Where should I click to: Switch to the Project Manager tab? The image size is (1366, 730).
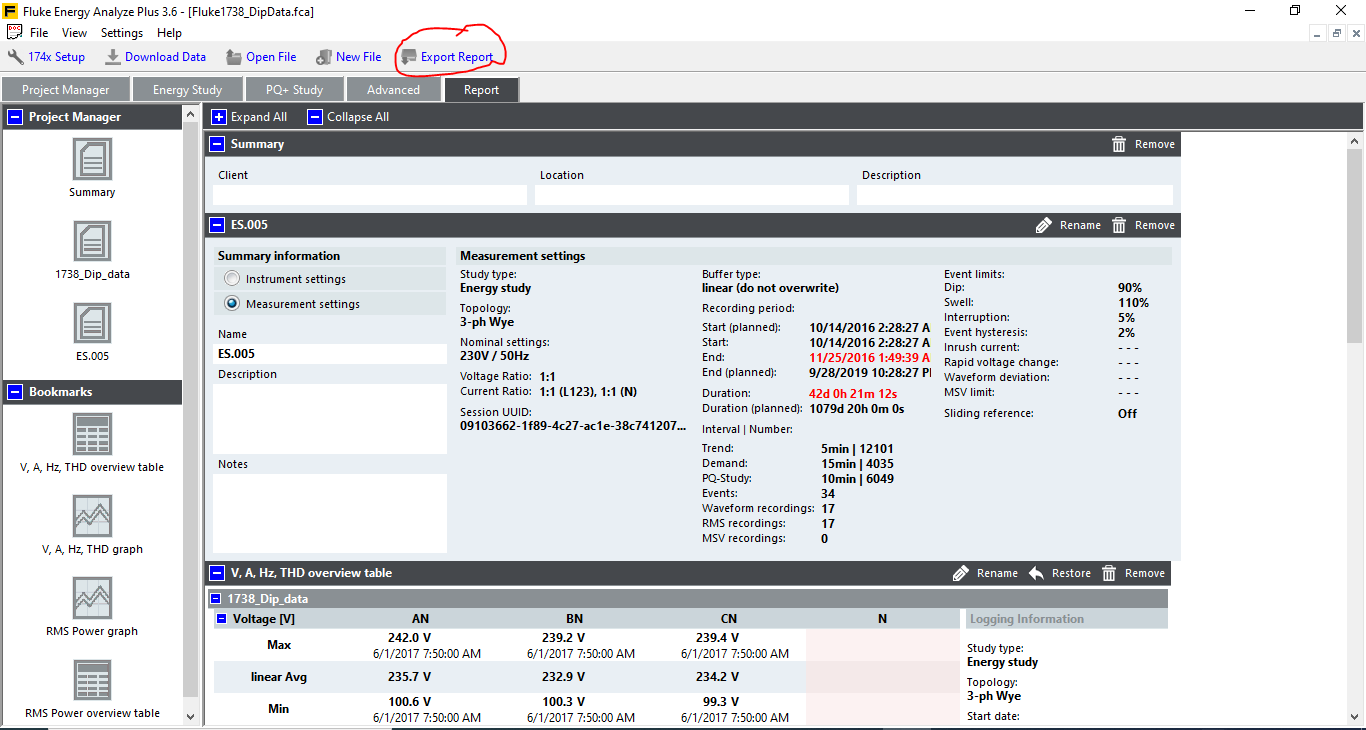point(66,89)
